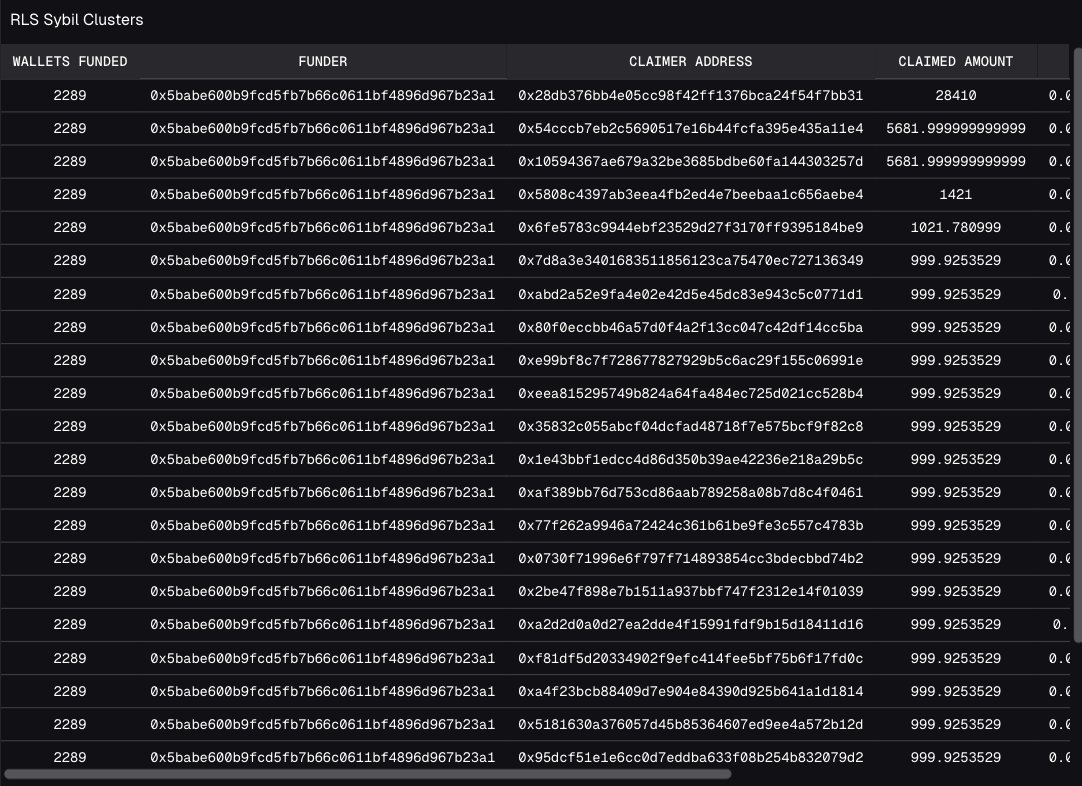
Task: Select claimer address 0x77f262a9946a72424c361b61be9fe3c557c4783b
Action: 690,526
